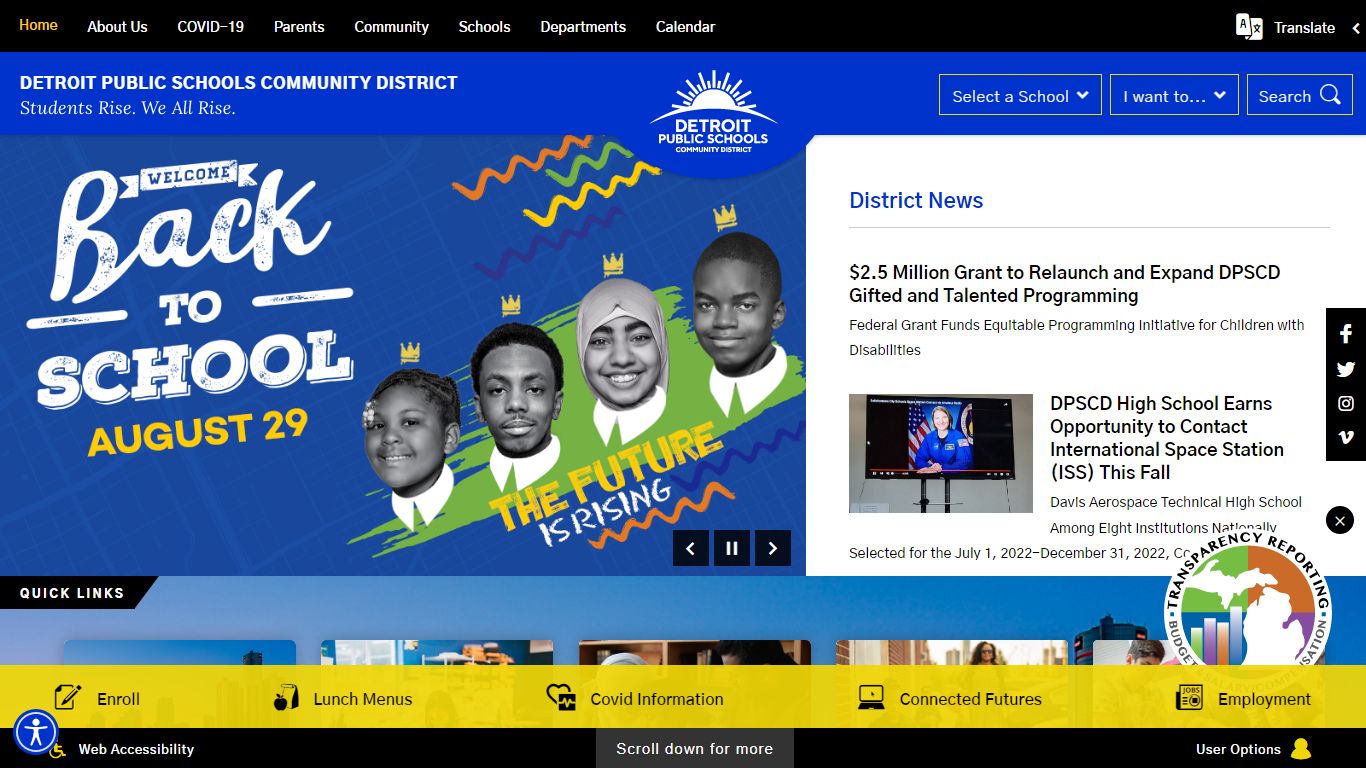Screen dimensions: 1366x768
Task: Click the Employment jobs icon
Action: point(1190,697)
